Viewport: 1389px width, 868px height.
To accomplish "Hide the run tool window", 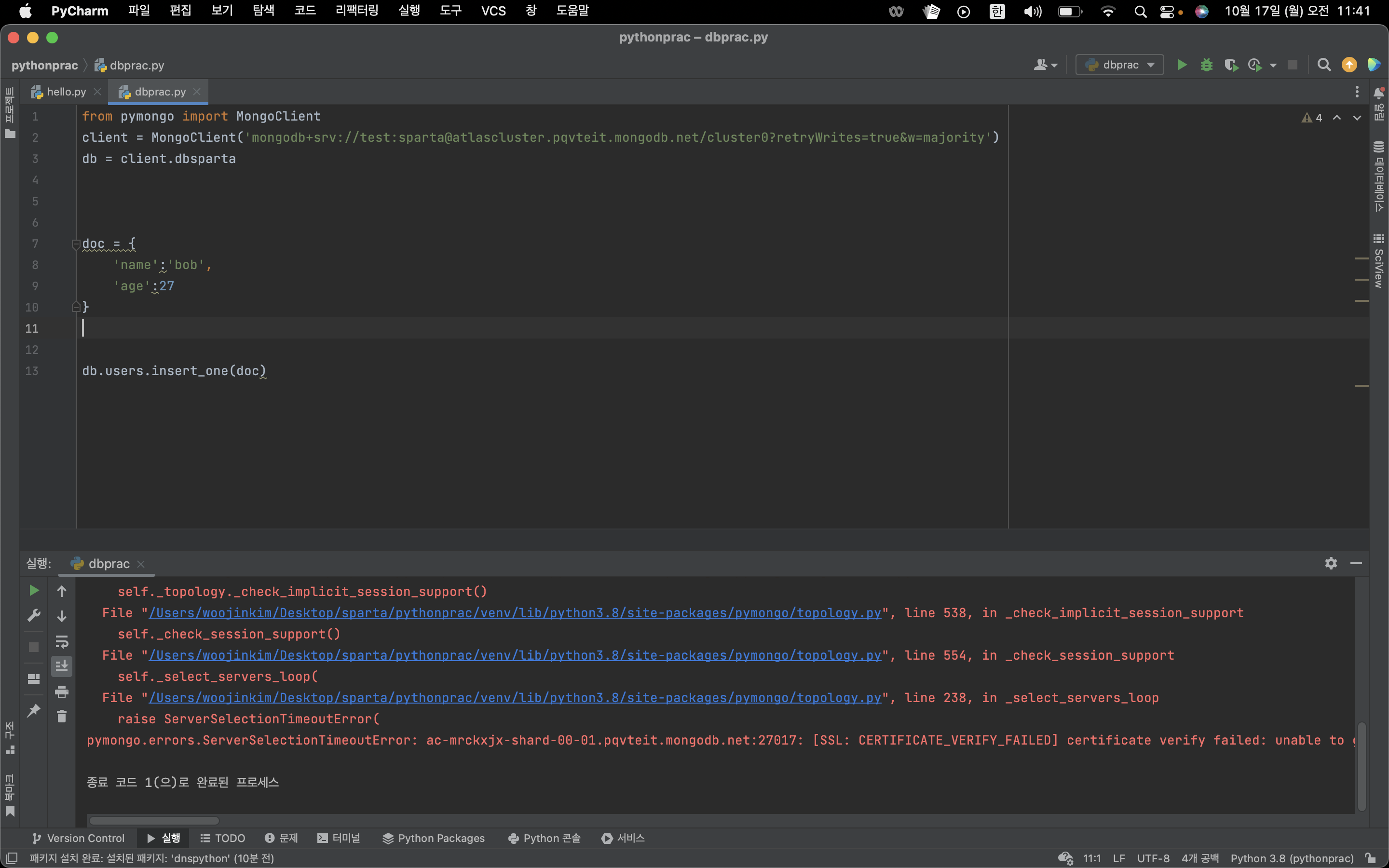I will coord(1356,563).
